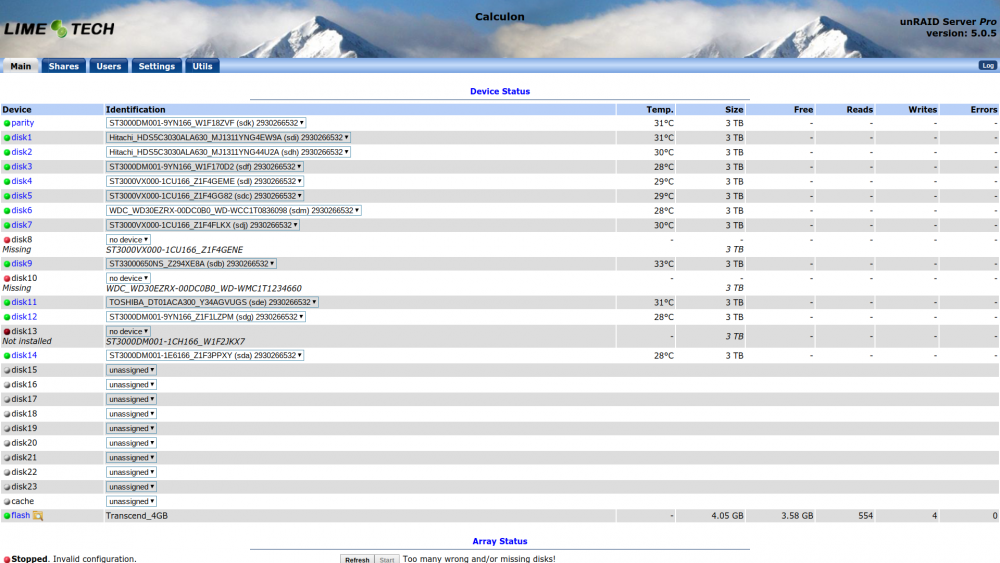
Task: Open the disk5 link
Action: click(x=21, y=196)
